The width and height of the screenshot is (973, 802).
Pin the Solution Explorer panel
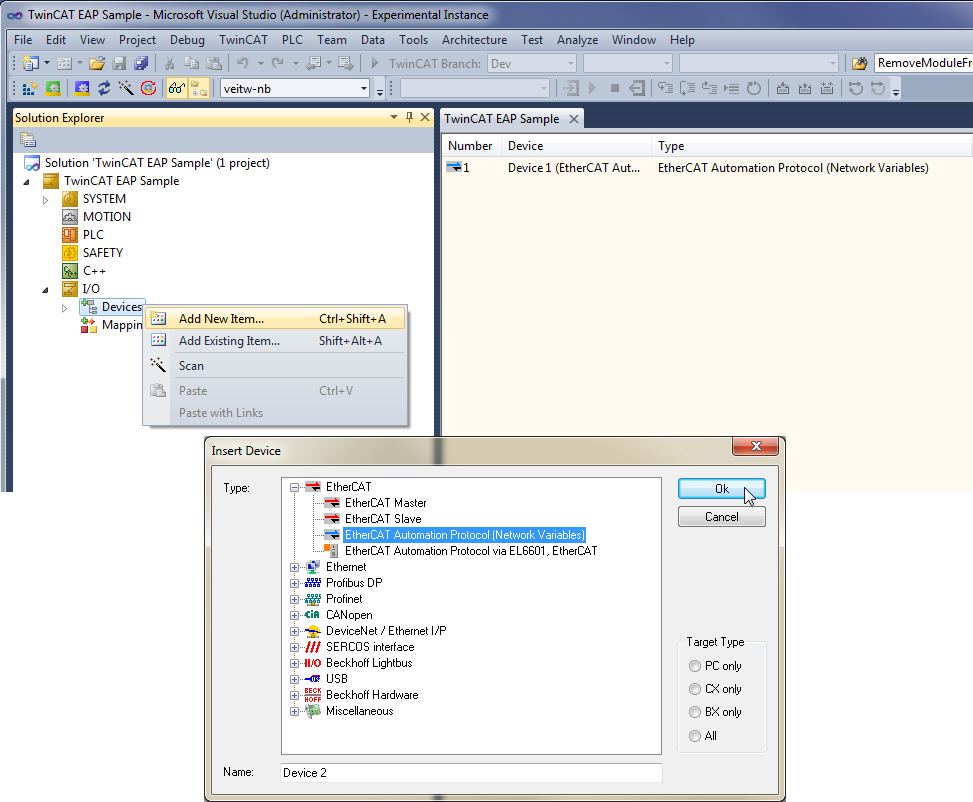click(x=410, y=117)
